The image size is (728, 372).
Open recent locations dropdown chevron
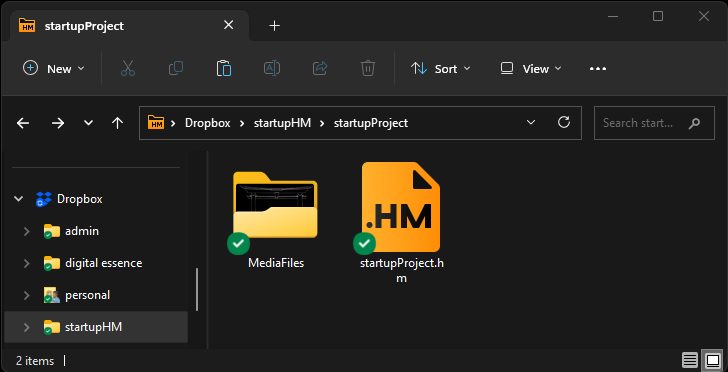(x=88, y=123)
